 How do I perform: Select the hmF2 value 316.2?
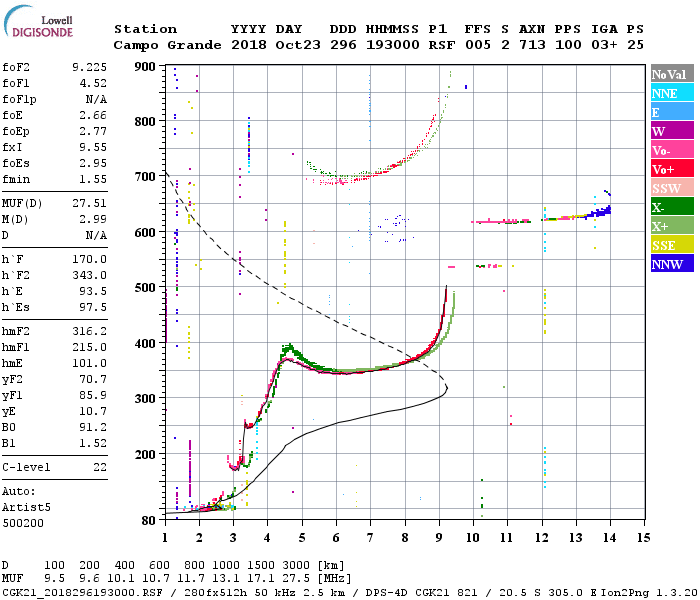pyautogui.click(x=89, y=331)
